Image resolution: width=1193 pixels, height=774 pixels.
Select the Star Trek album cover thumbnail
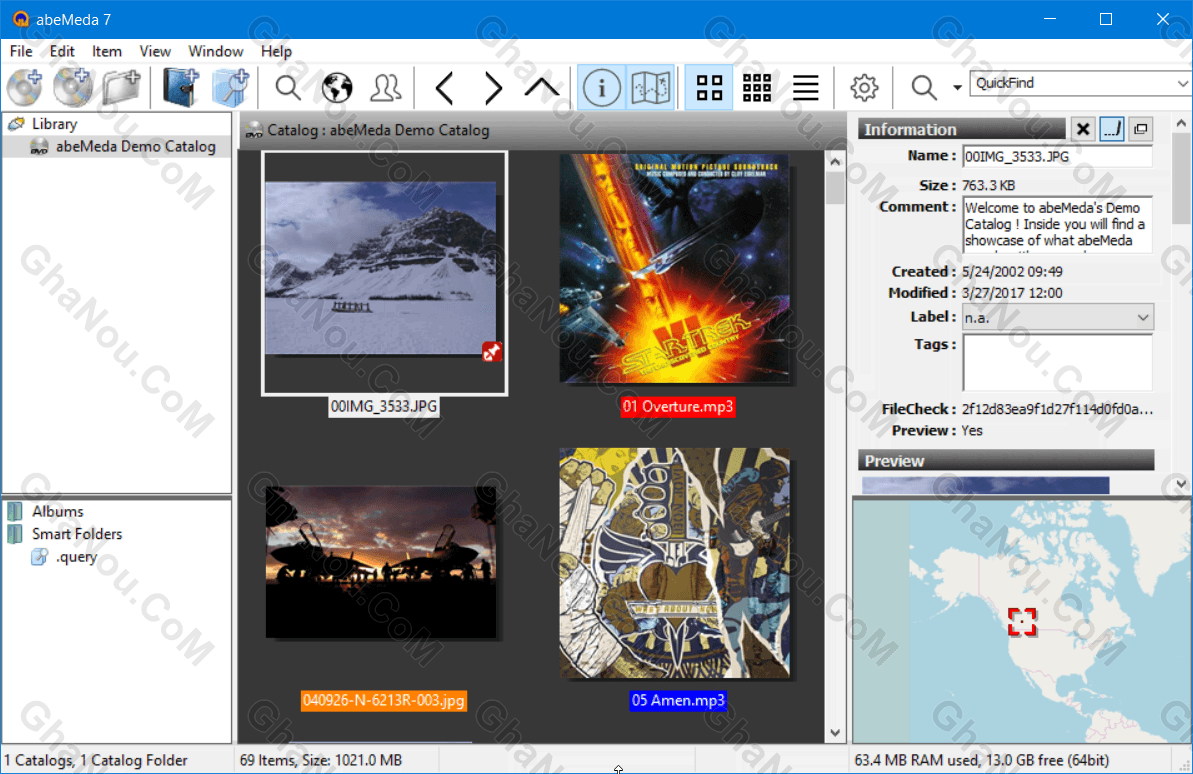coord(675,268)
